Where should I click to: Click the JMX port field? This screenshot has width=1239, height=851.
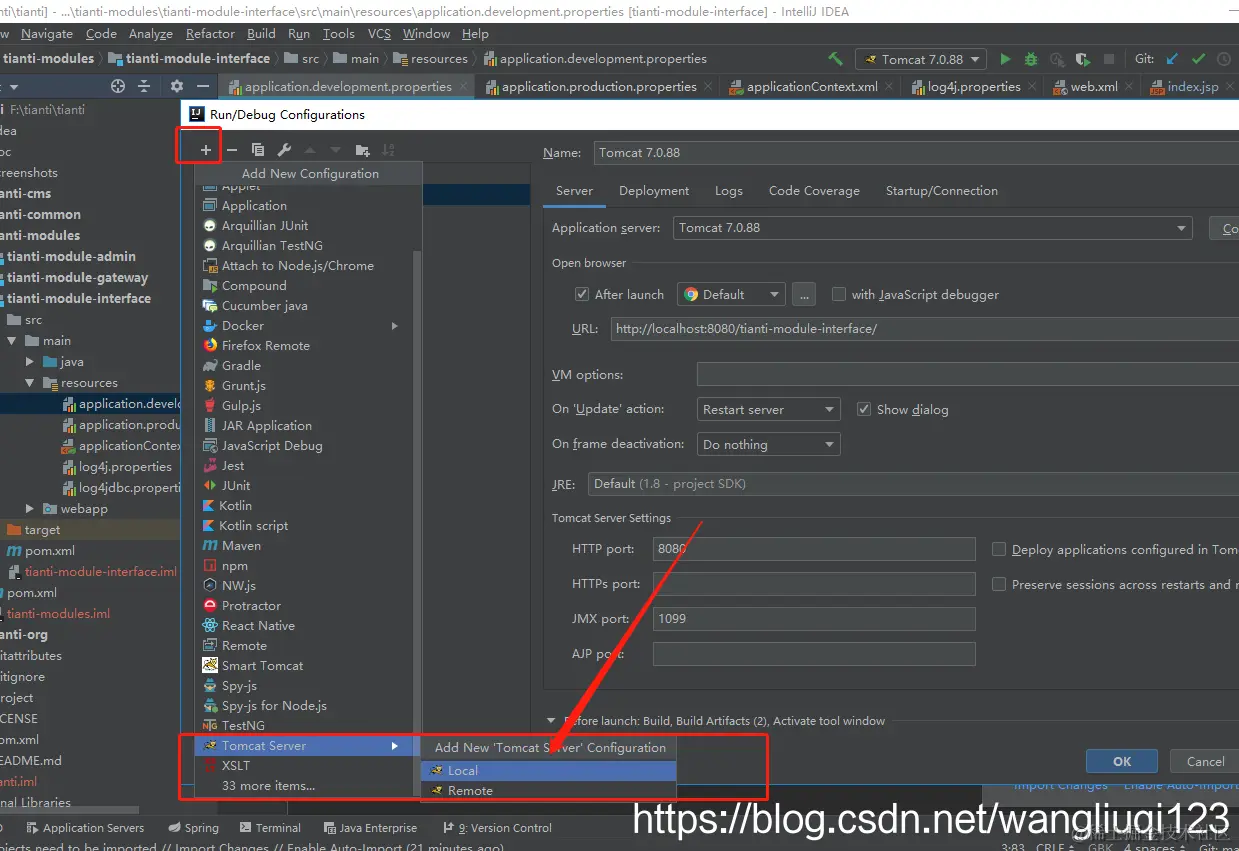(x=814, y=618)
